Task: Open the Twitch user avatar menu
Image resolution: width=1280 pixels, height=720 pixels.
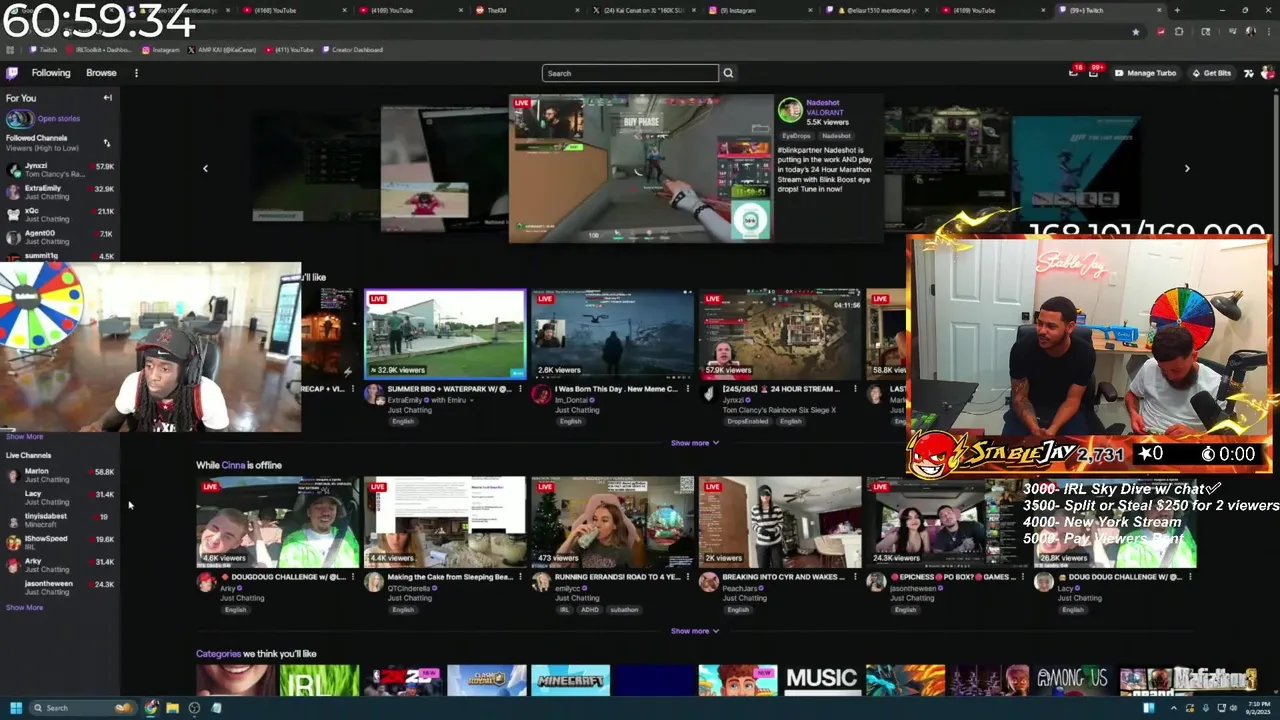Action: click(1267, 73)
